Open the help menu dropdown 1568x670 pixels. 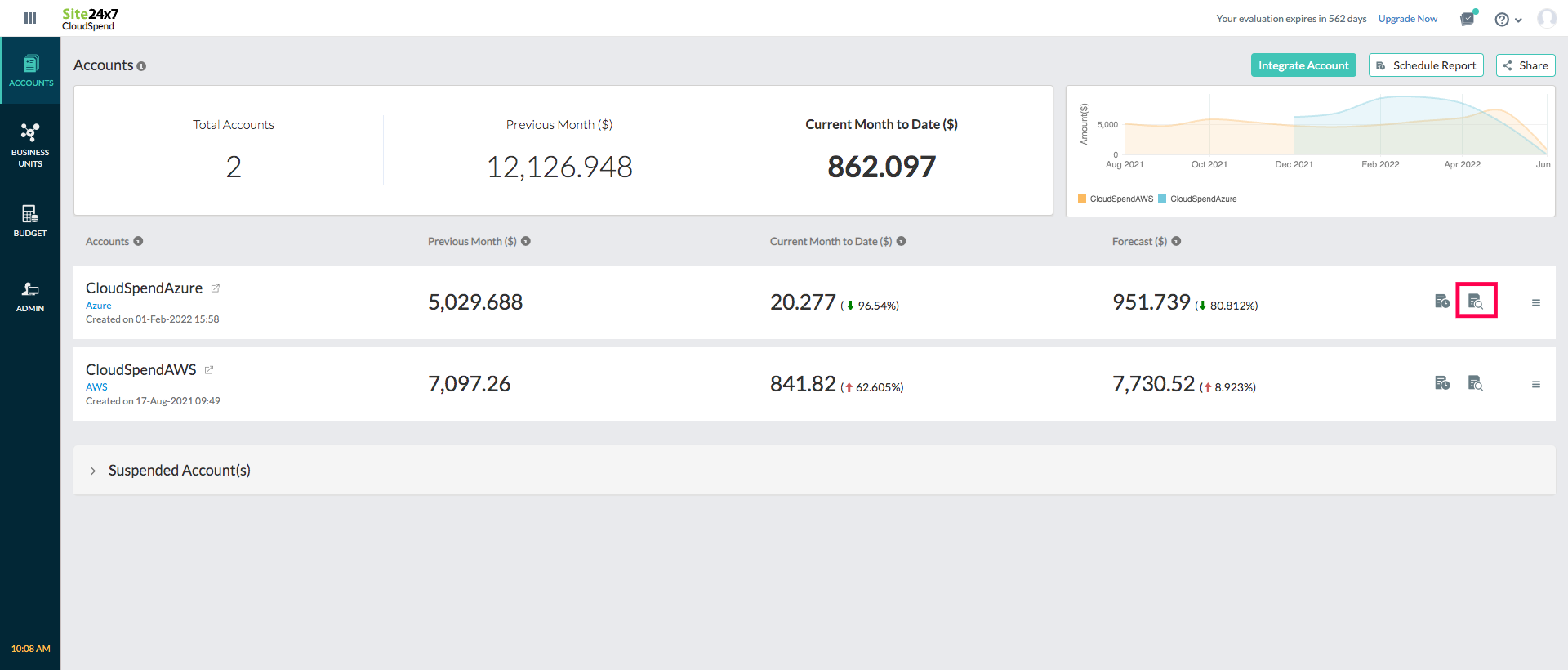(1508, 20)
